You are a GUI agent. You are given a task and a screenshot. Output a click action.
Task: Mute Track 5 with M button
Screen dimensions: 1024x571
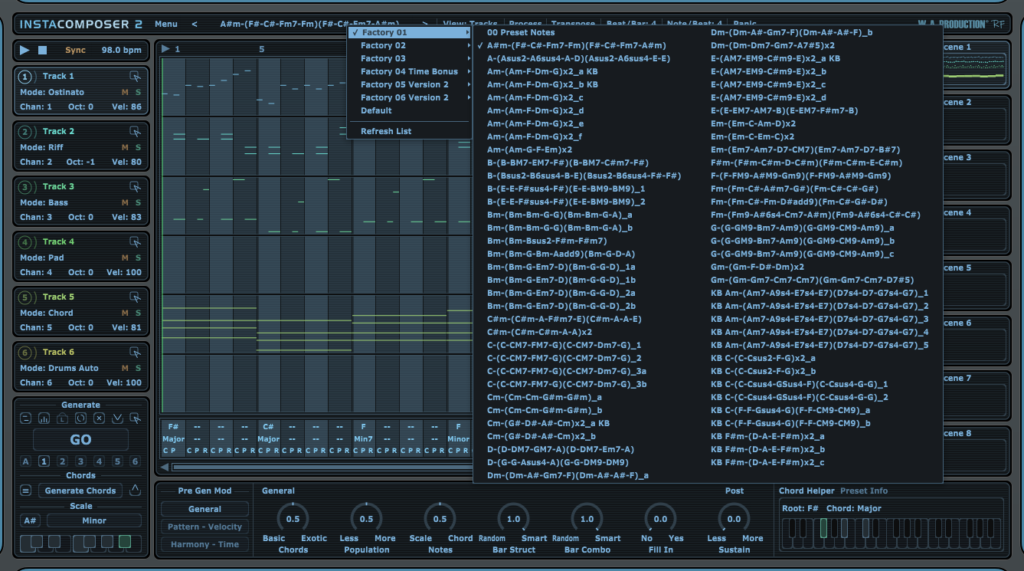pos(125,313)
